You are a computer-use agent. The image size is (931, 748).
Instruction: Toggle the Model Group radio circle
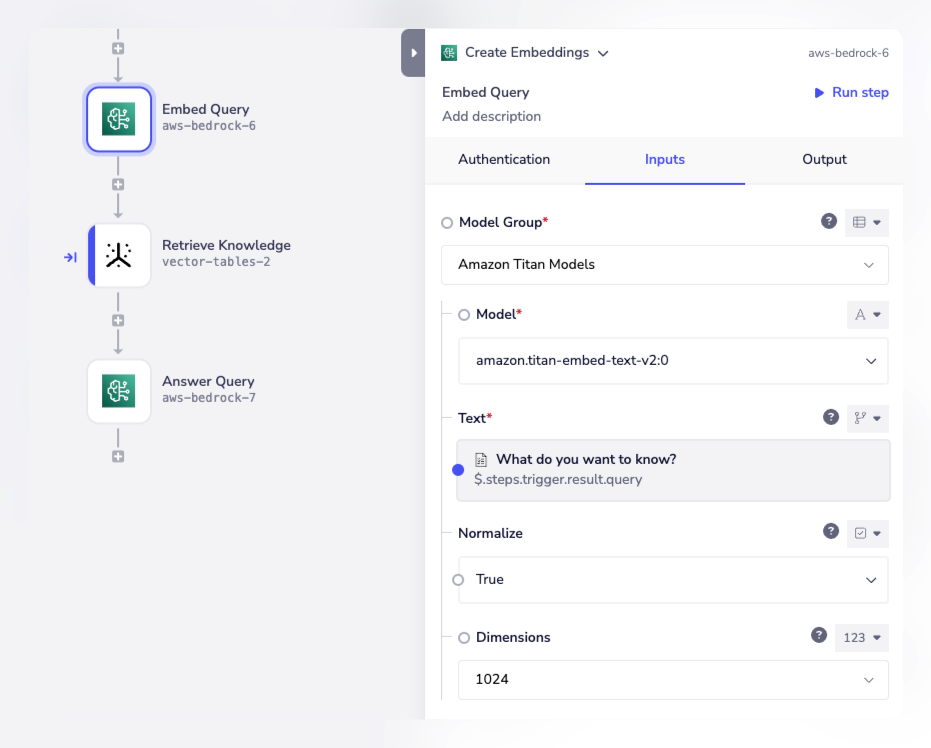(447, 223)
